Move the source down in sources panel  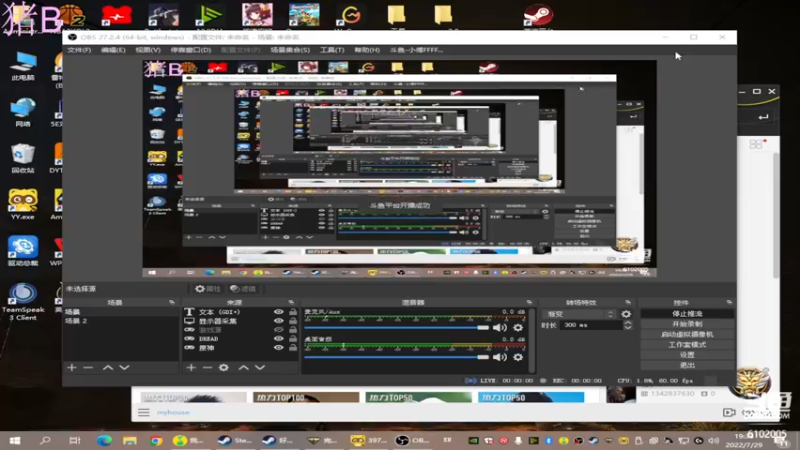coord(260,367)
